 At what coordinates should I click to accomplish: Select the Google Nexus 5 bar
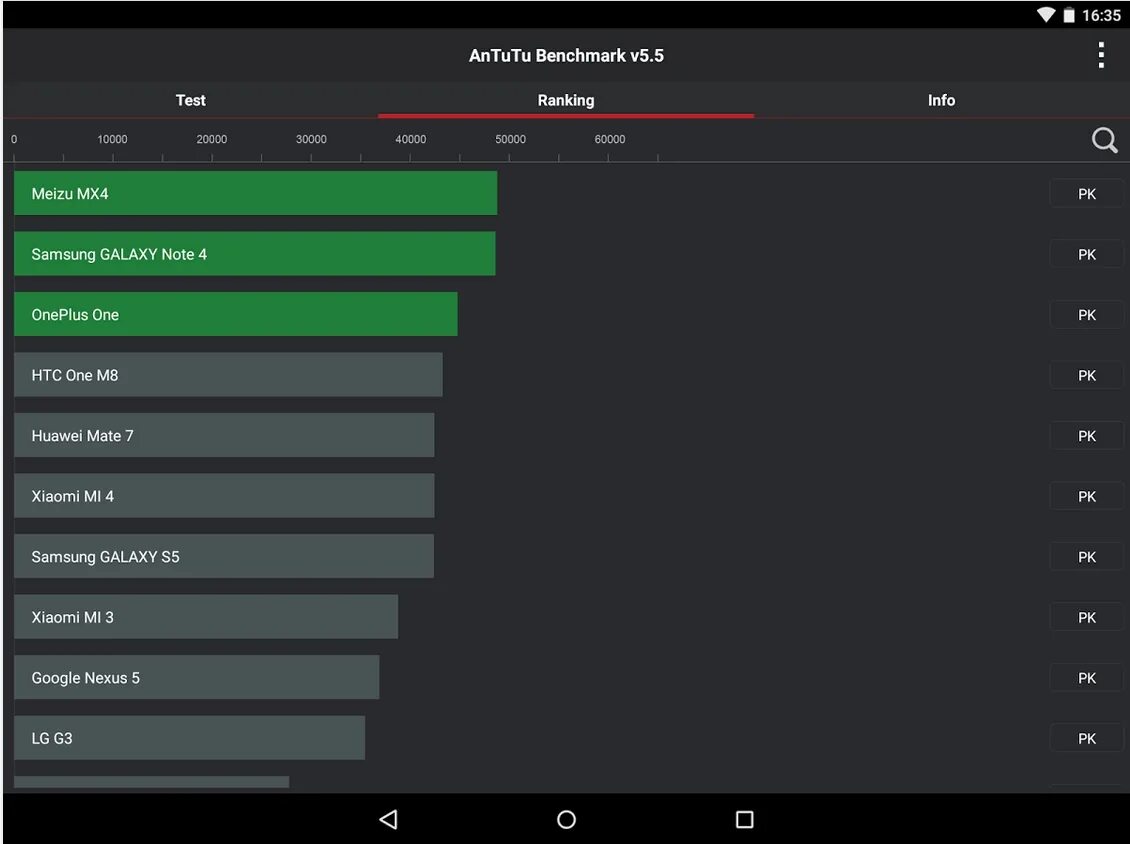coord(196,678)
